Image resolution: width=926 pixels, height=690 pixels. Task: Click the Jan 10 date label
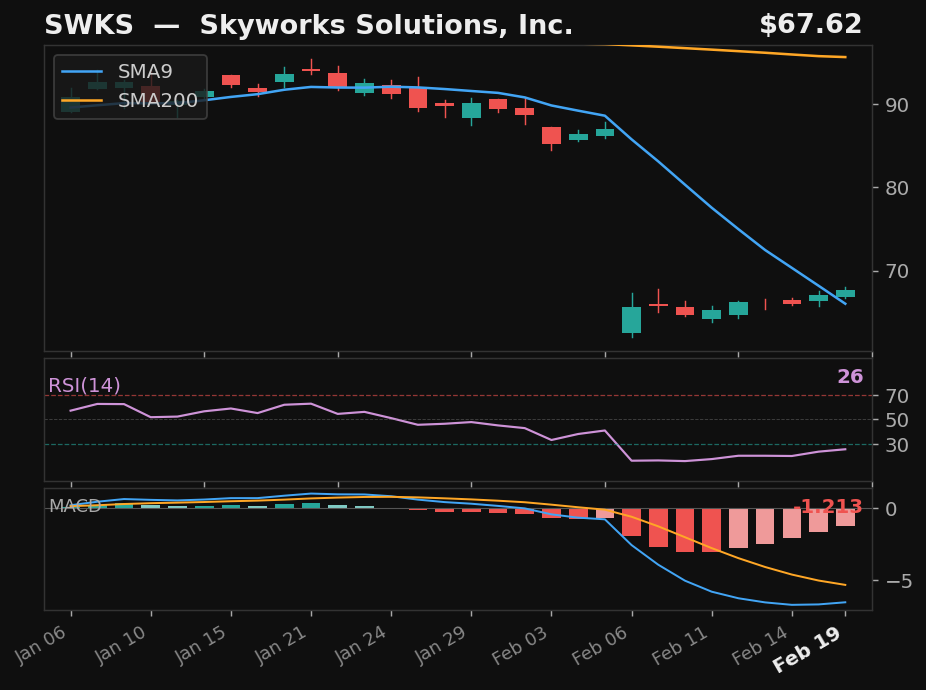click(120, 645)
